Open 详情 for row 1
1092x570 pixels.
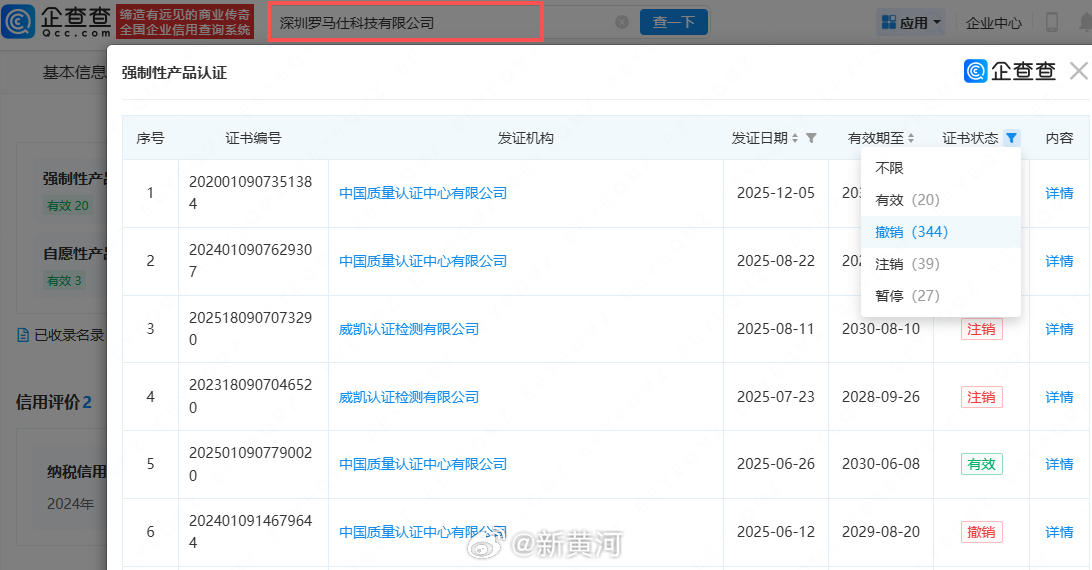point(1059,193)
